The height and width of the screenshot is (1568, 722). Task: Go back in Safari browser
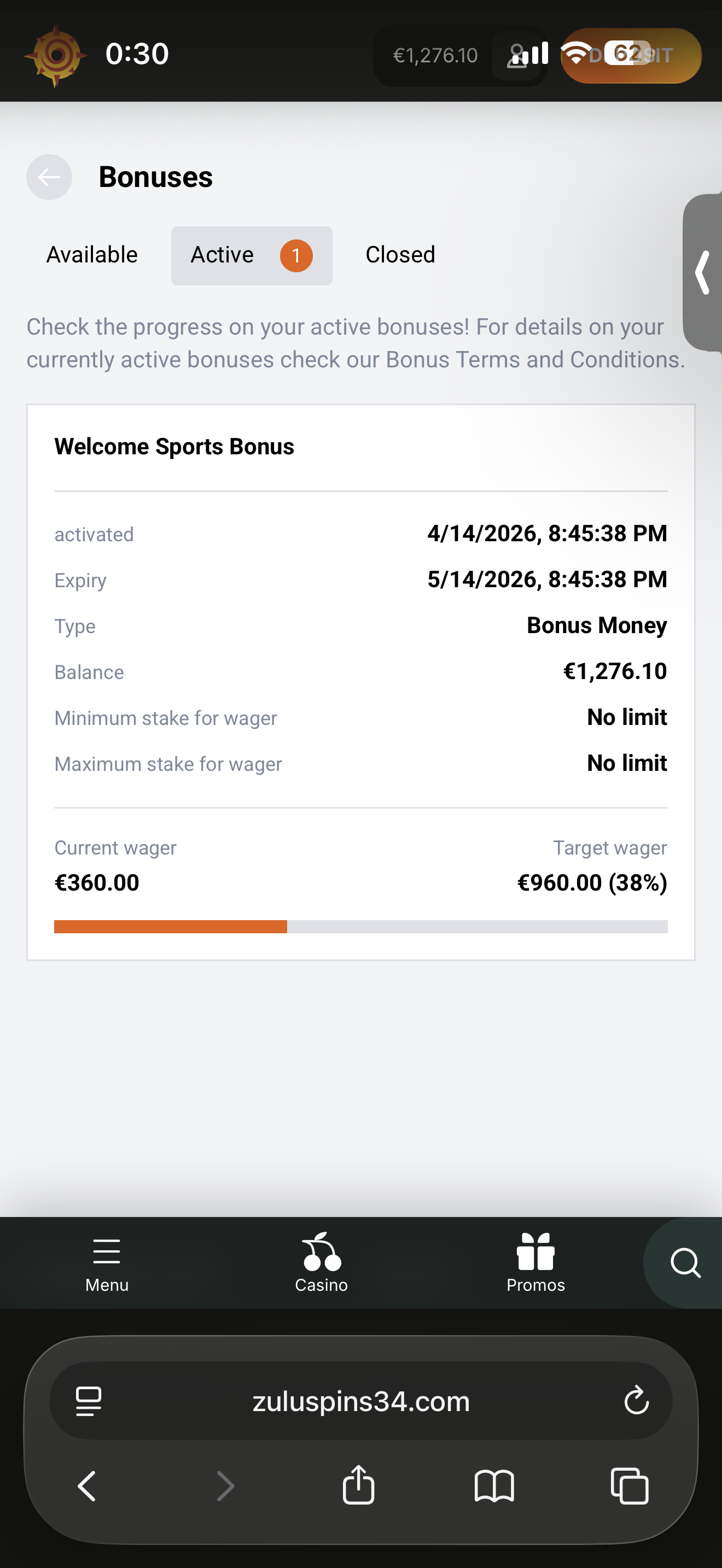click(x=87, y=1485)
